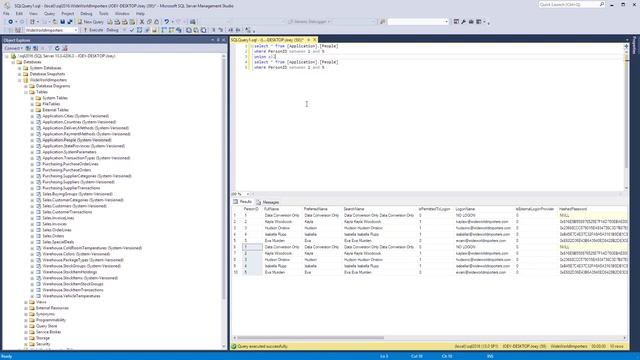Open the empty find combo box dropdown

pyautogui.click(x=446, y=22)
